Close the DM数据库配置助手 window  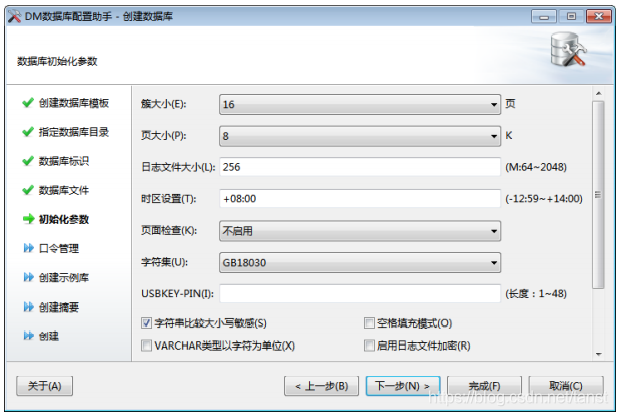click(x=599, y=17)
